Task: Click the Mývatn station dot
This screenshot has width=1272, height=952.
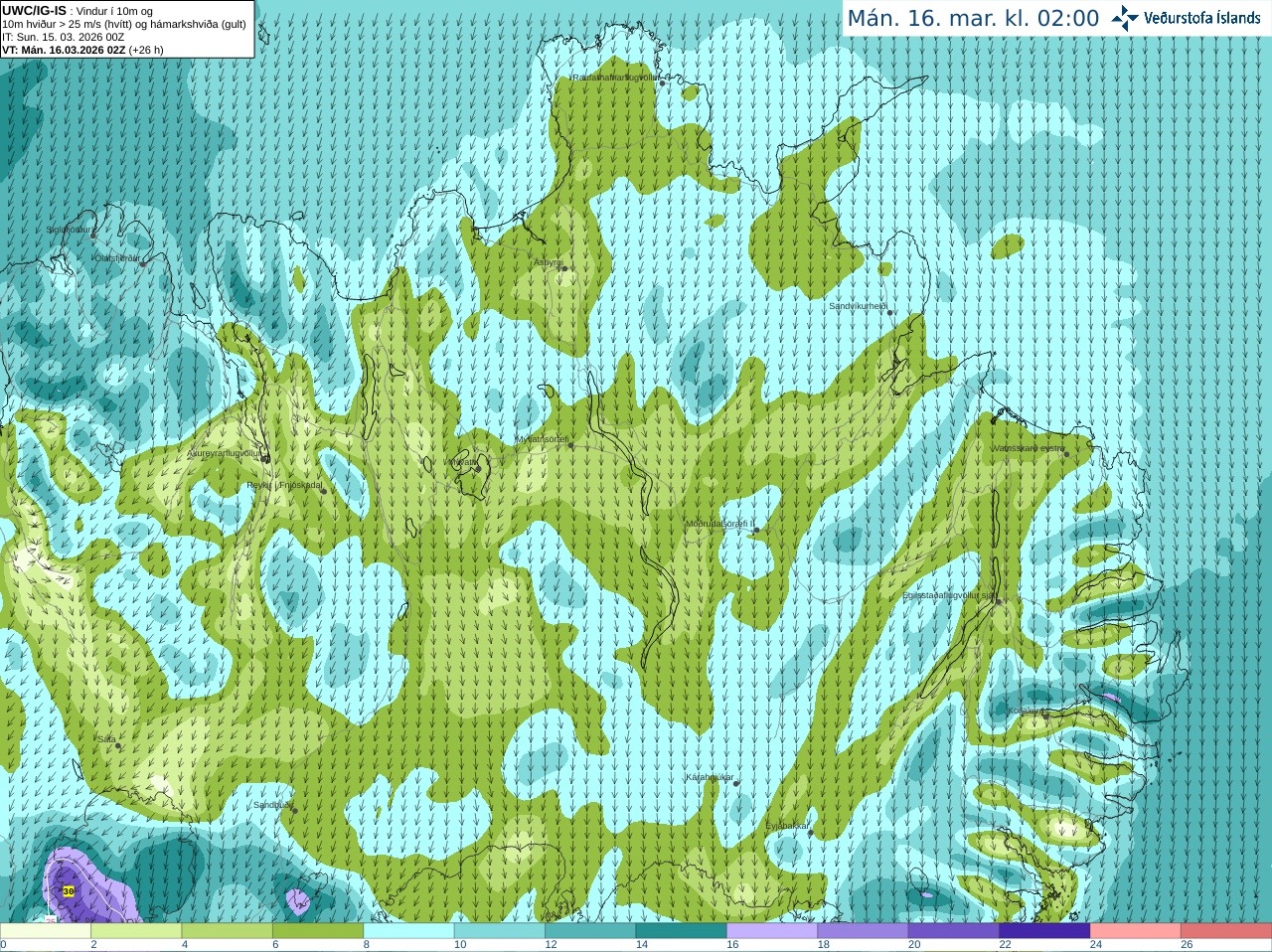Action: coord(478,468)
